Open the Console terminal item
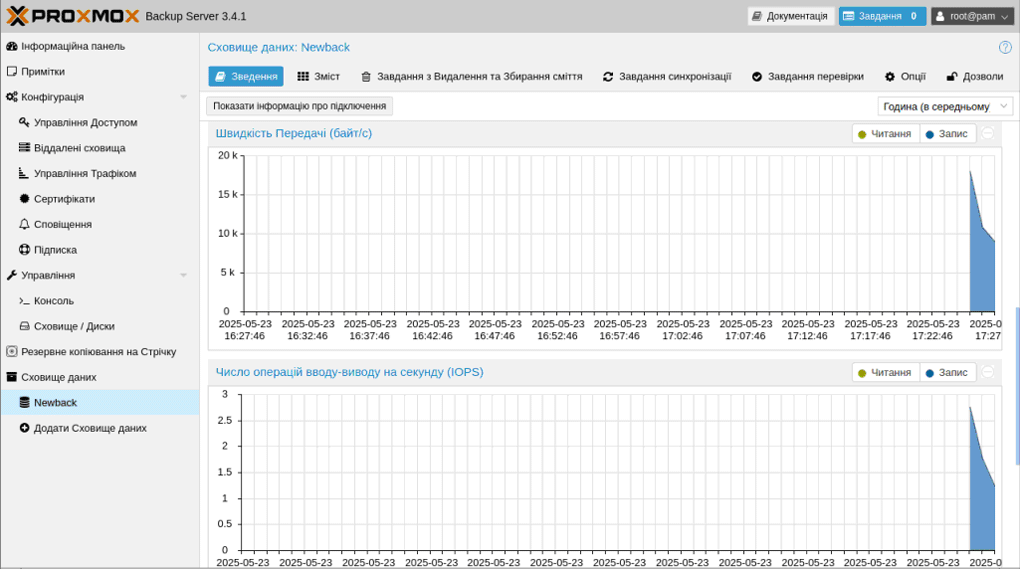Viewport: 1020px width, 569px height. click(x=25, y=301)
